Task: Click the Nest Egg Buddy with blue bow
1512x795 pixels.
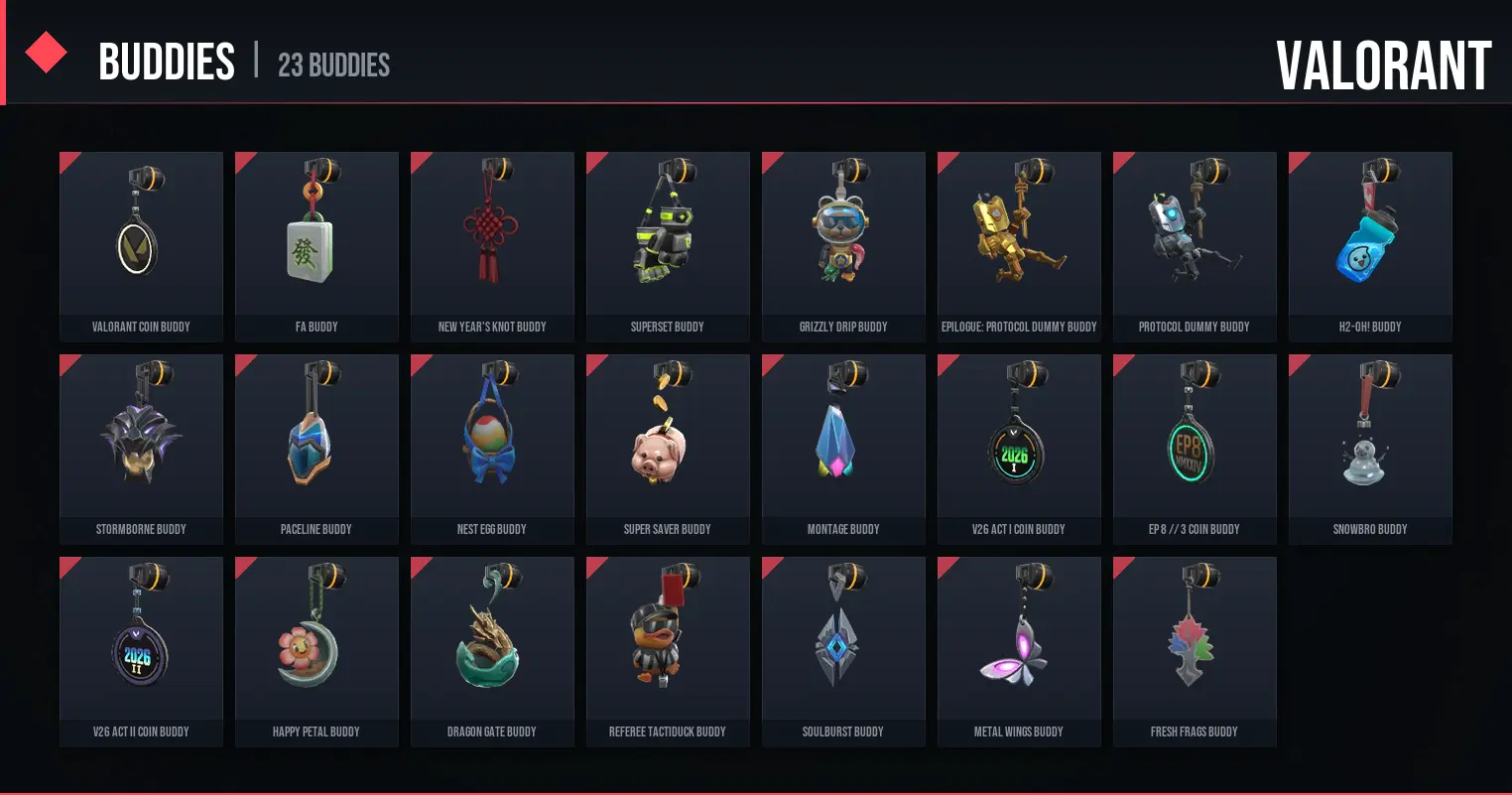Action: coord(492,449)
